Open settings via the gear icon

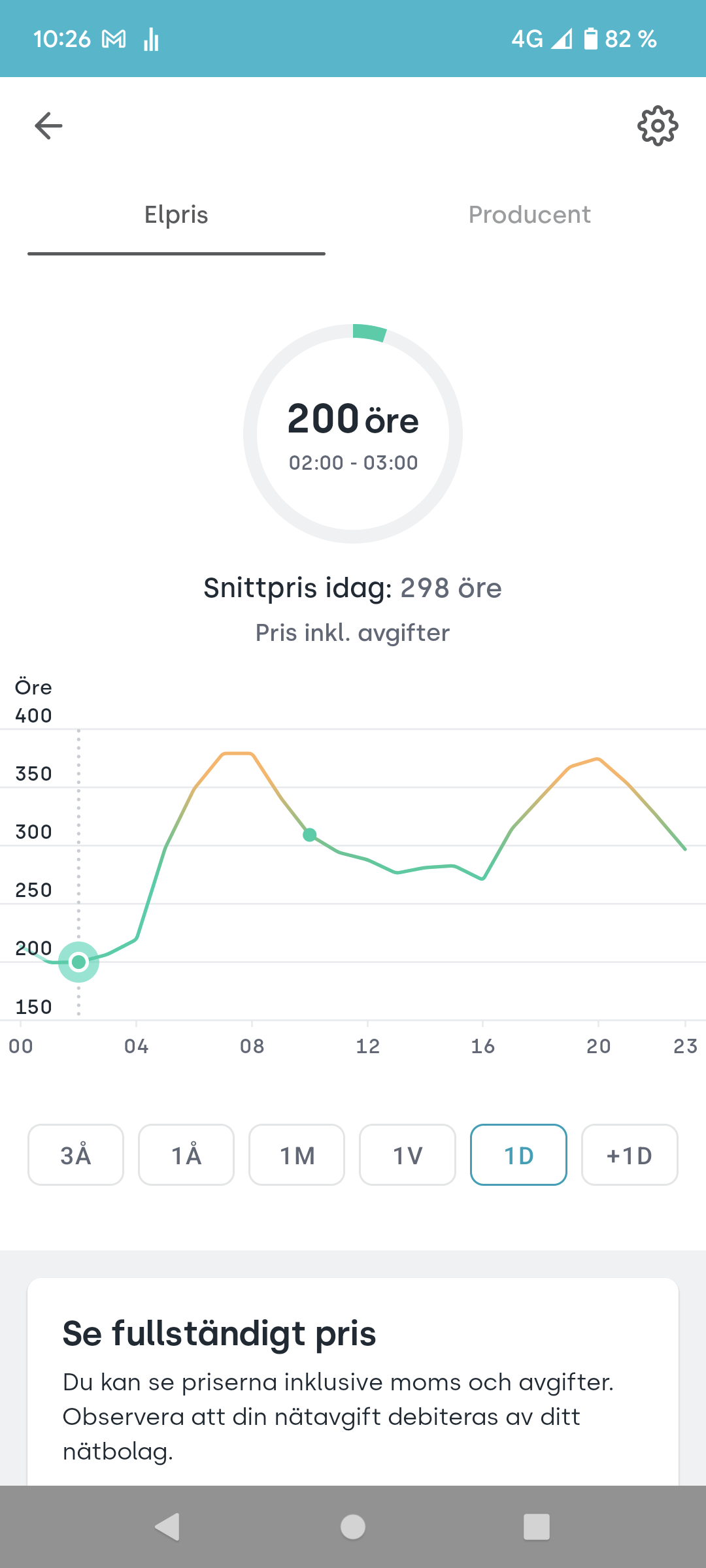pyautogui.click(x=657, y=125)
